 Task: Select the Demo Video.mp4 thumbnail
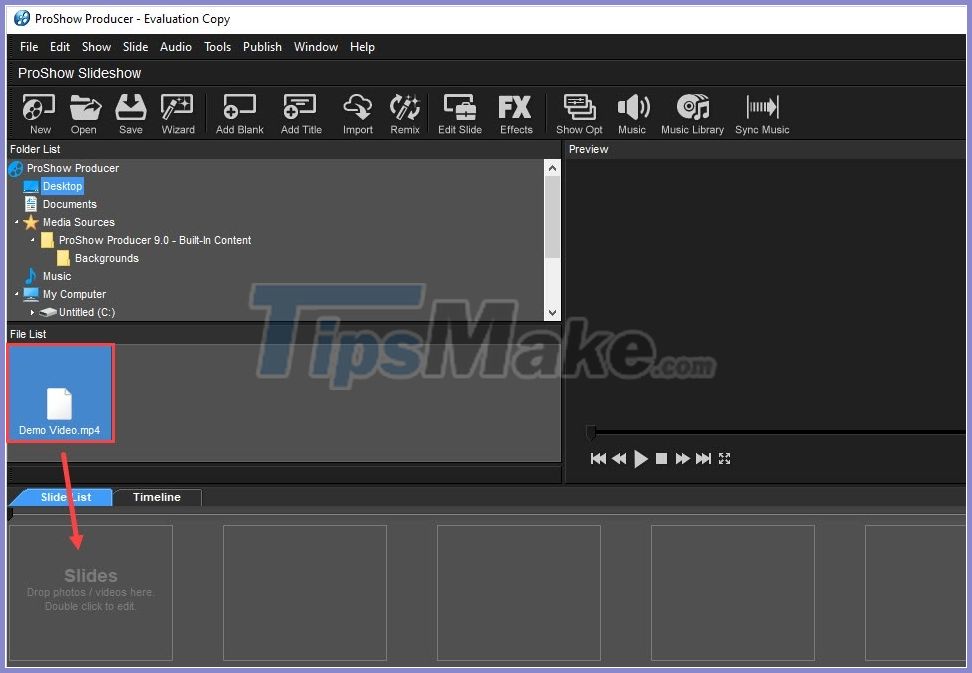(x=60, y=392)
